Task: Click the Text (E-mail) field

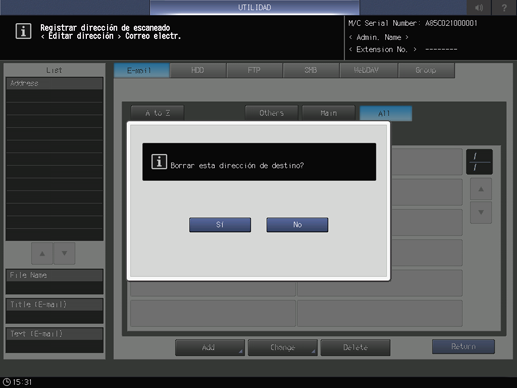Action: (54, 340)
